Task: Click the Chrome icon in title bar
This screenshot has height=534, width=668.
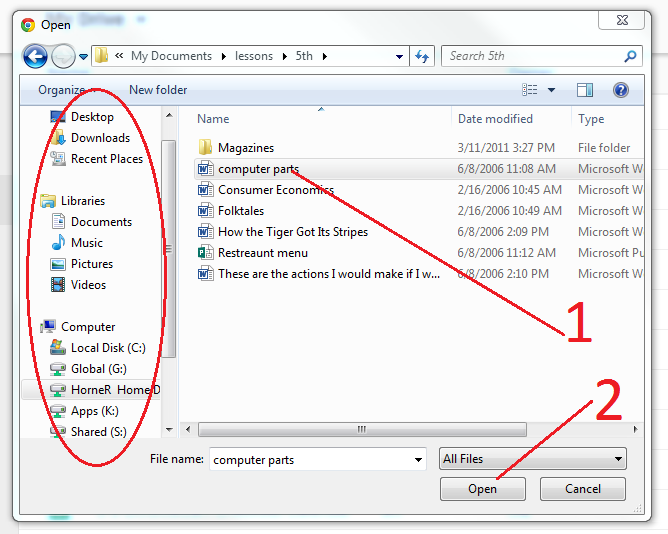Action: [28, 25]
